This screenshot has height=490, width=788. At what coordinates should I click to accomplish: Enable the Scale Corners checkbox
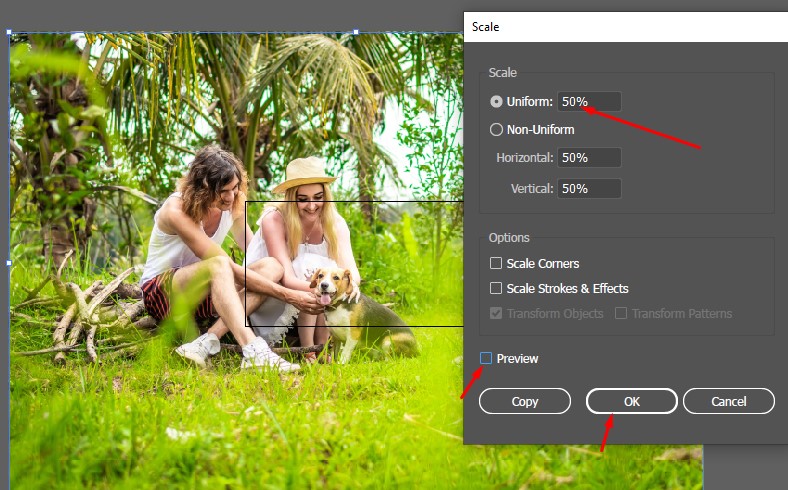tap(496, 264)
